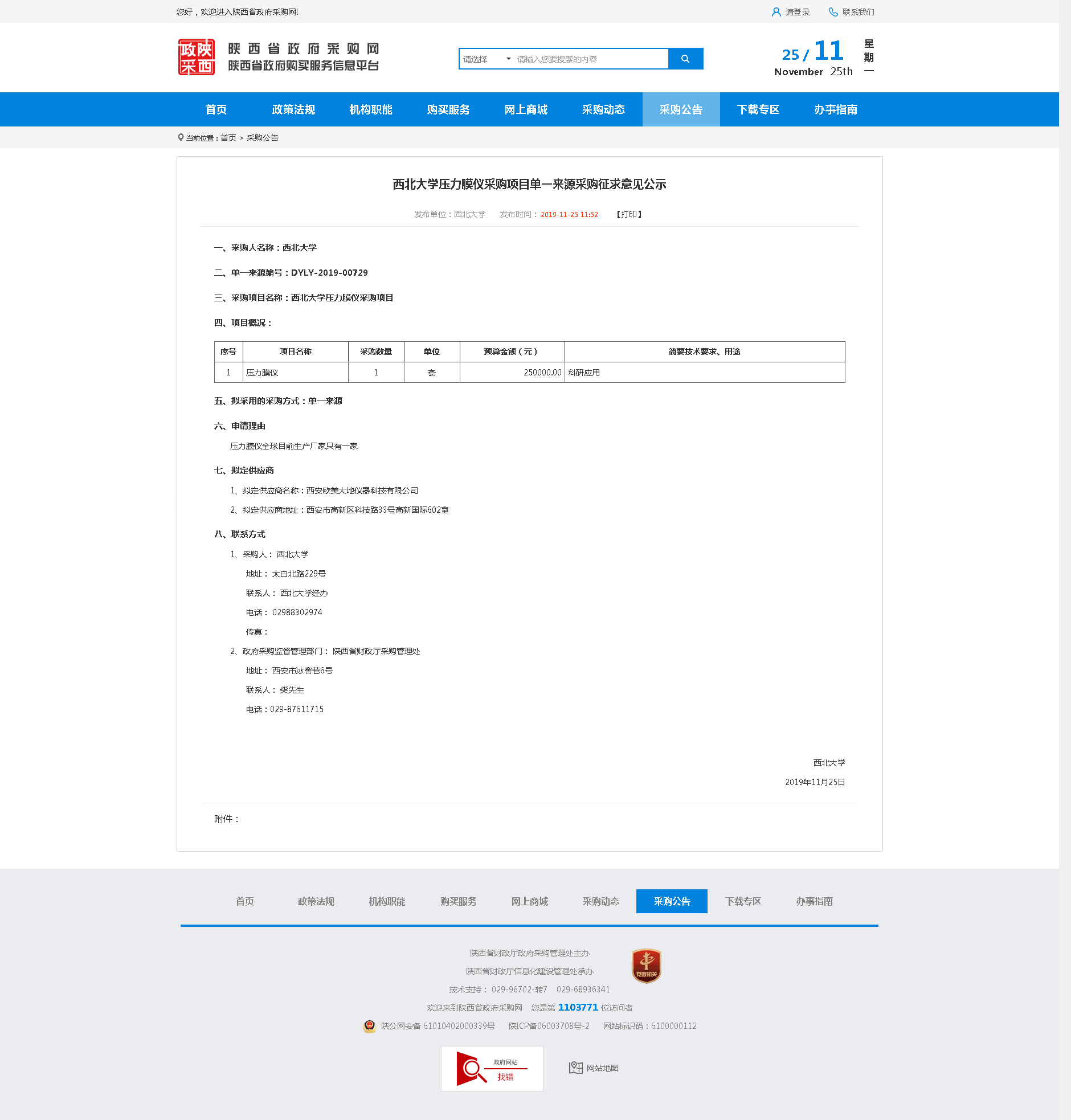Click table cell 压力膜仪
Screen dimensions: 1071x1120
coord(296,372)
